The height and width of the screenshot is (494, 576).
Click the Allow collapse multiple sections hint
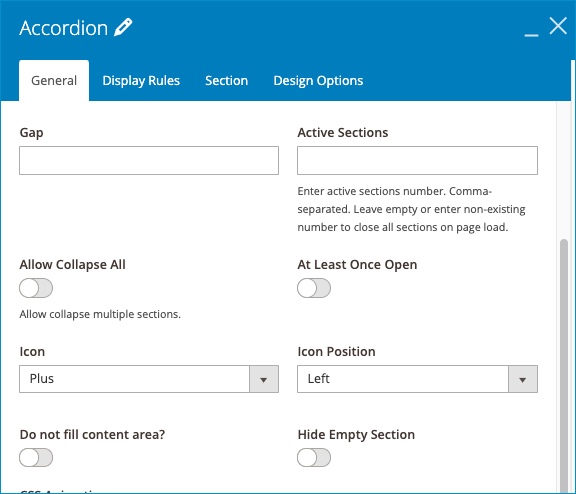100,314
